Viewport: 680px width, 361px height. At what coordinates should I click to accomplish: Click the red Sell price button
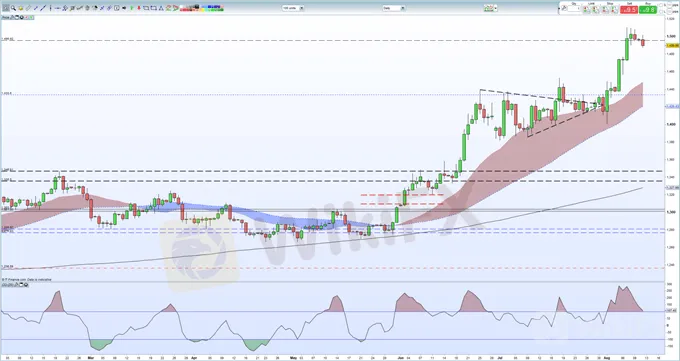click(629, 10)
